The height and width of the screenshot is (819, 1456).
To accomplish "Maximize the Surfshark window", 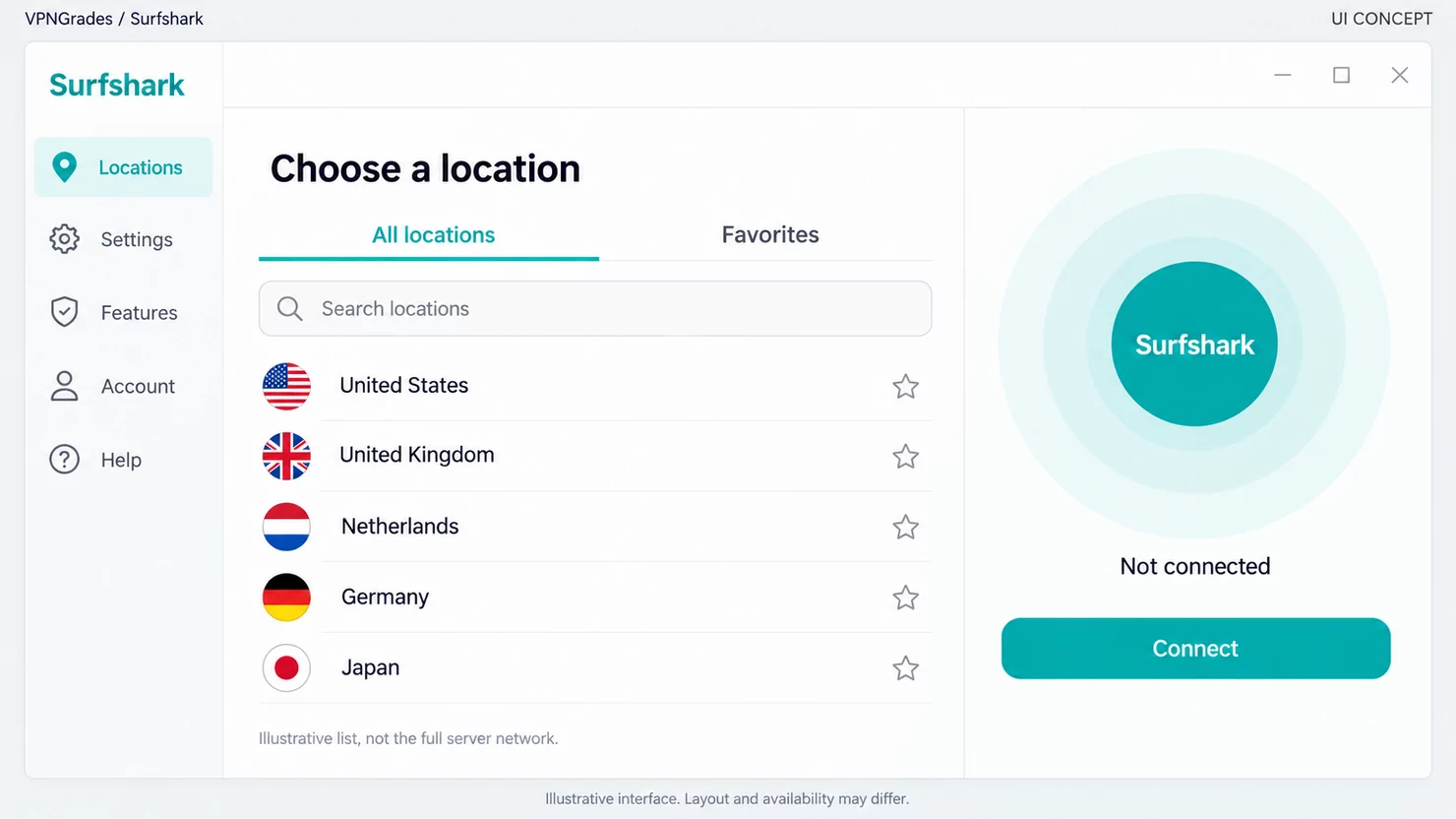I will pos(1341,75).
